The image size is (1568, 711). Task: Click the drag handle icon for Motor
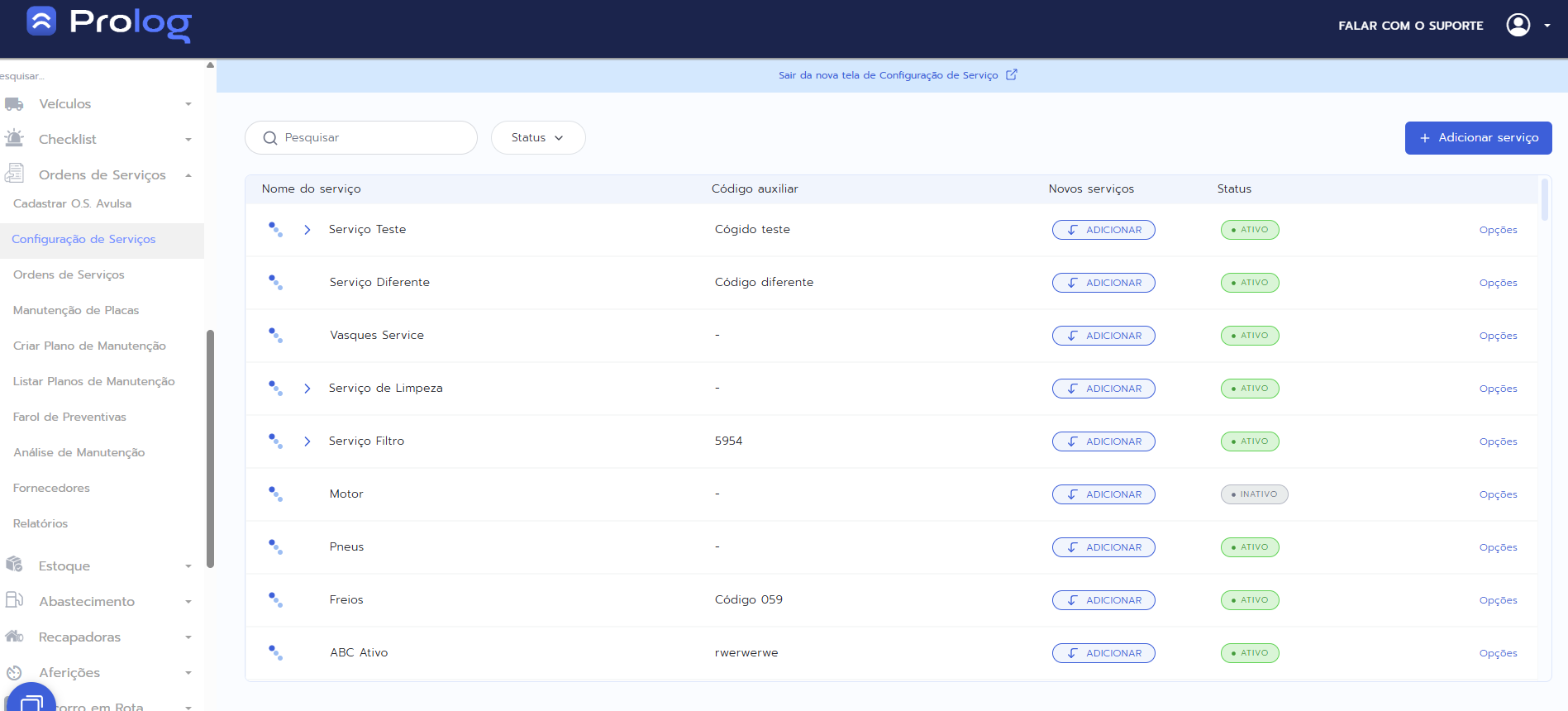point(275,494)
